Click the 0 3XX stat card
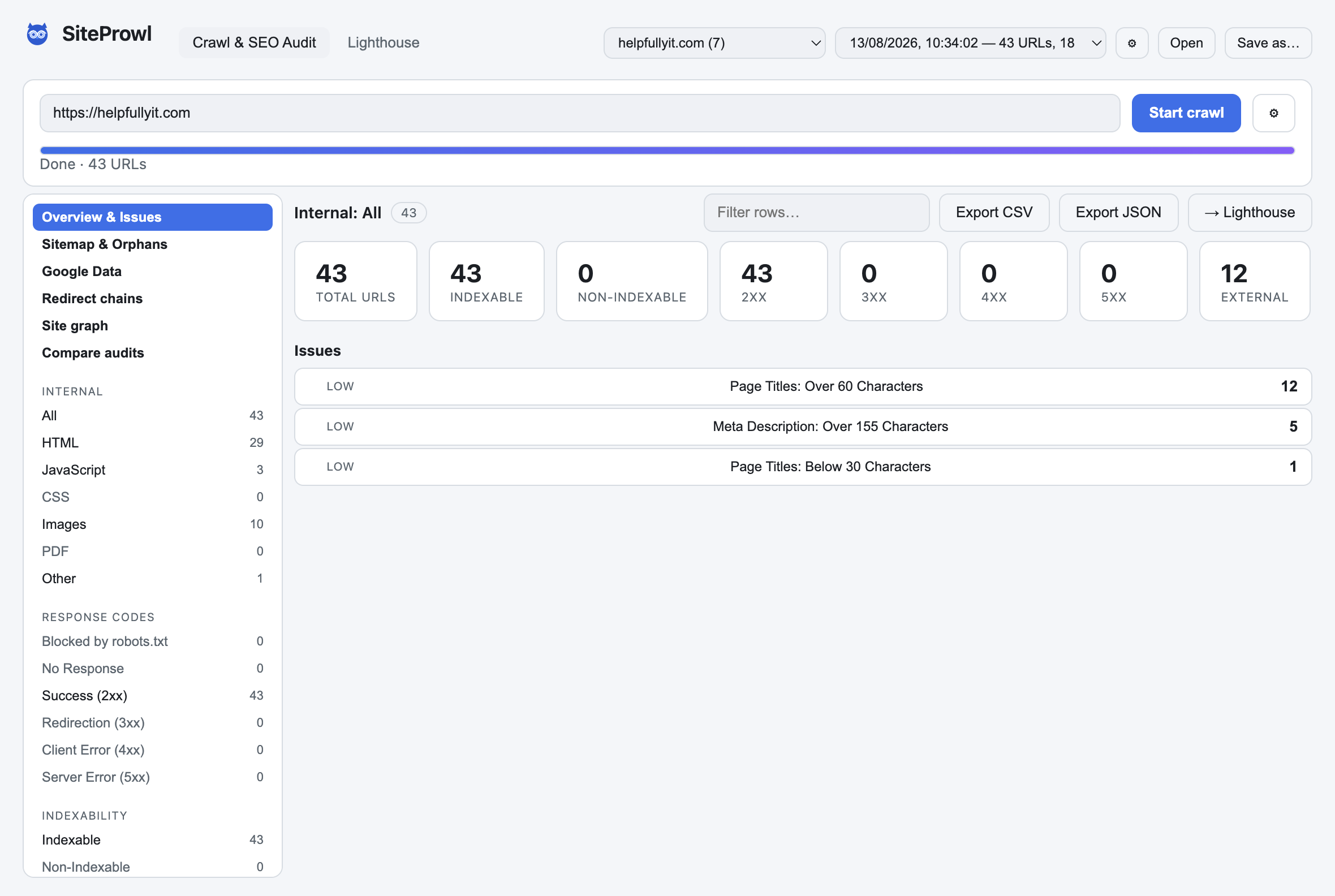The image size is (1335, 896). (893, 281)
